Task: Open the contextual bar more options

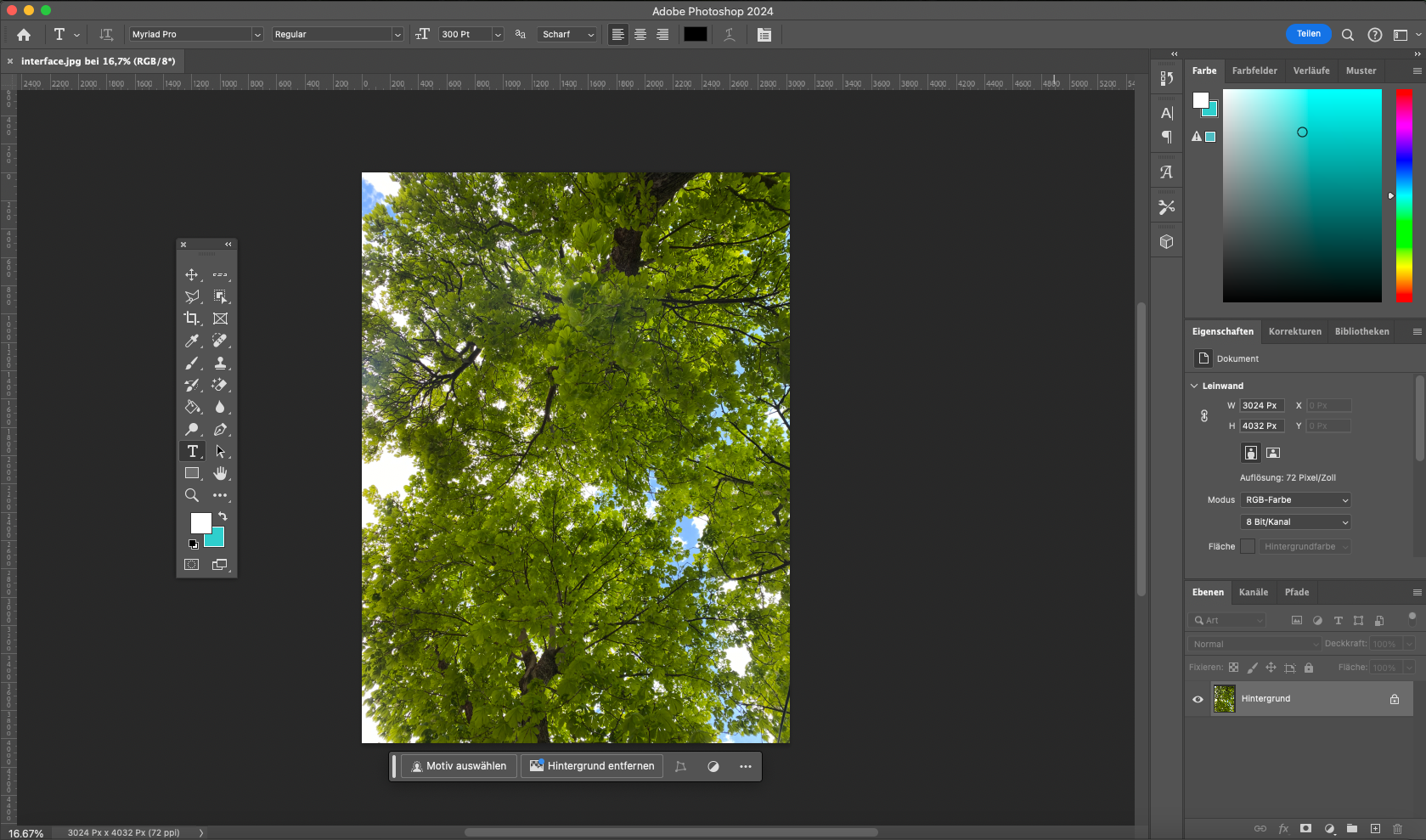Action: coord(746,766)
